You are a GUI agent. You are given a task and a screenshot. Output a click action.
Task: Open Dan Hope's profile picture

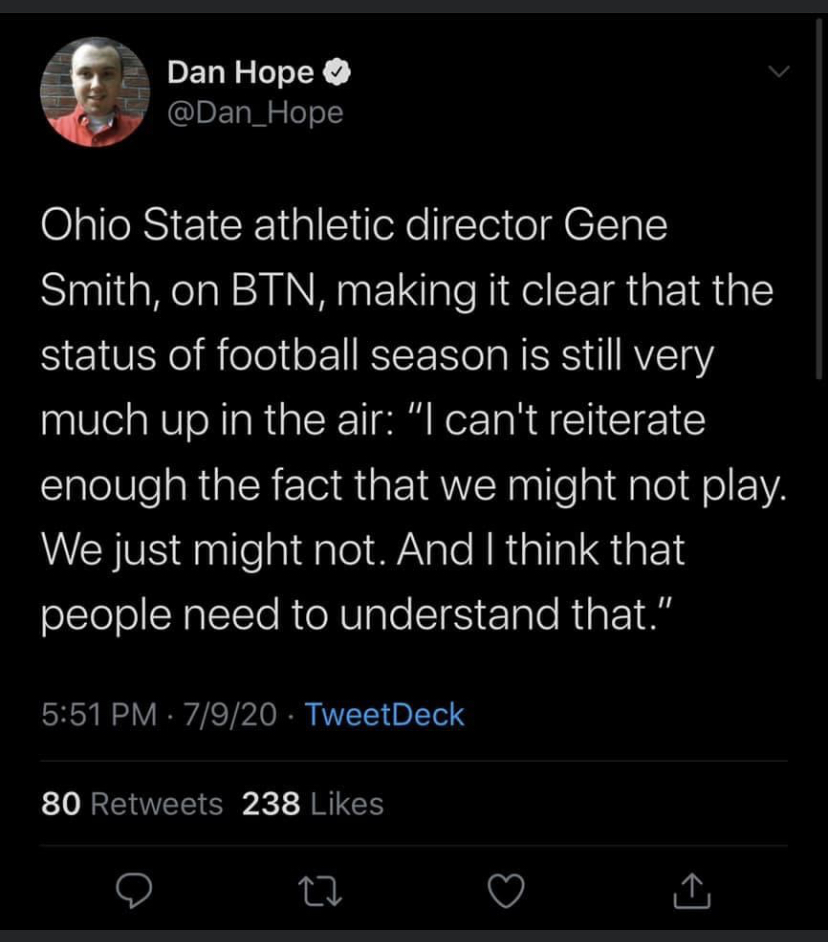(95, 92)
